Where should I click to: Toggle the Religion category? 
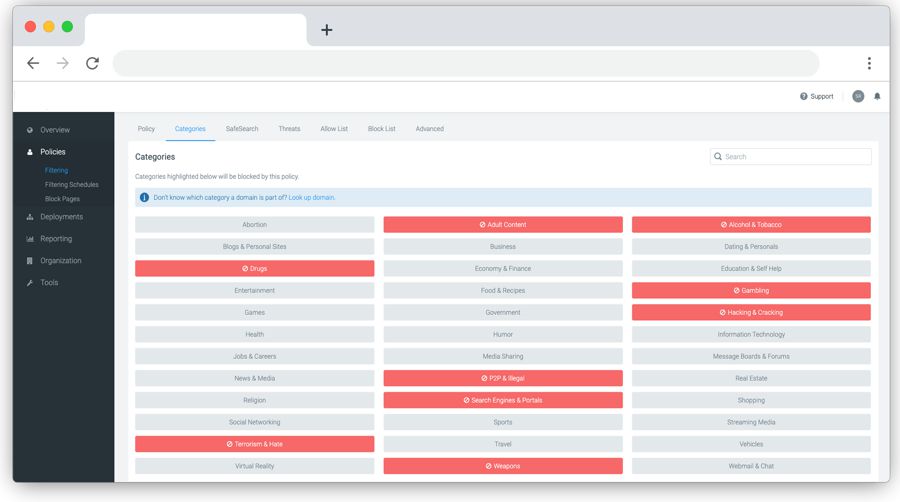pos(254,400)
